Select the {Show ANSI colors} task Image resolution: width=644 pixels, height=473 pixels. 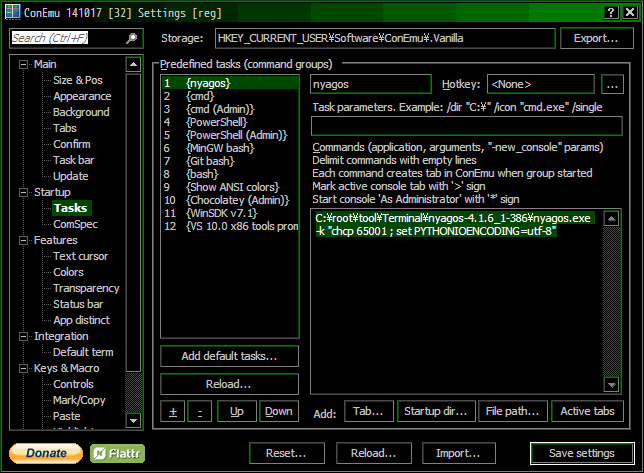tap(230, 187)
